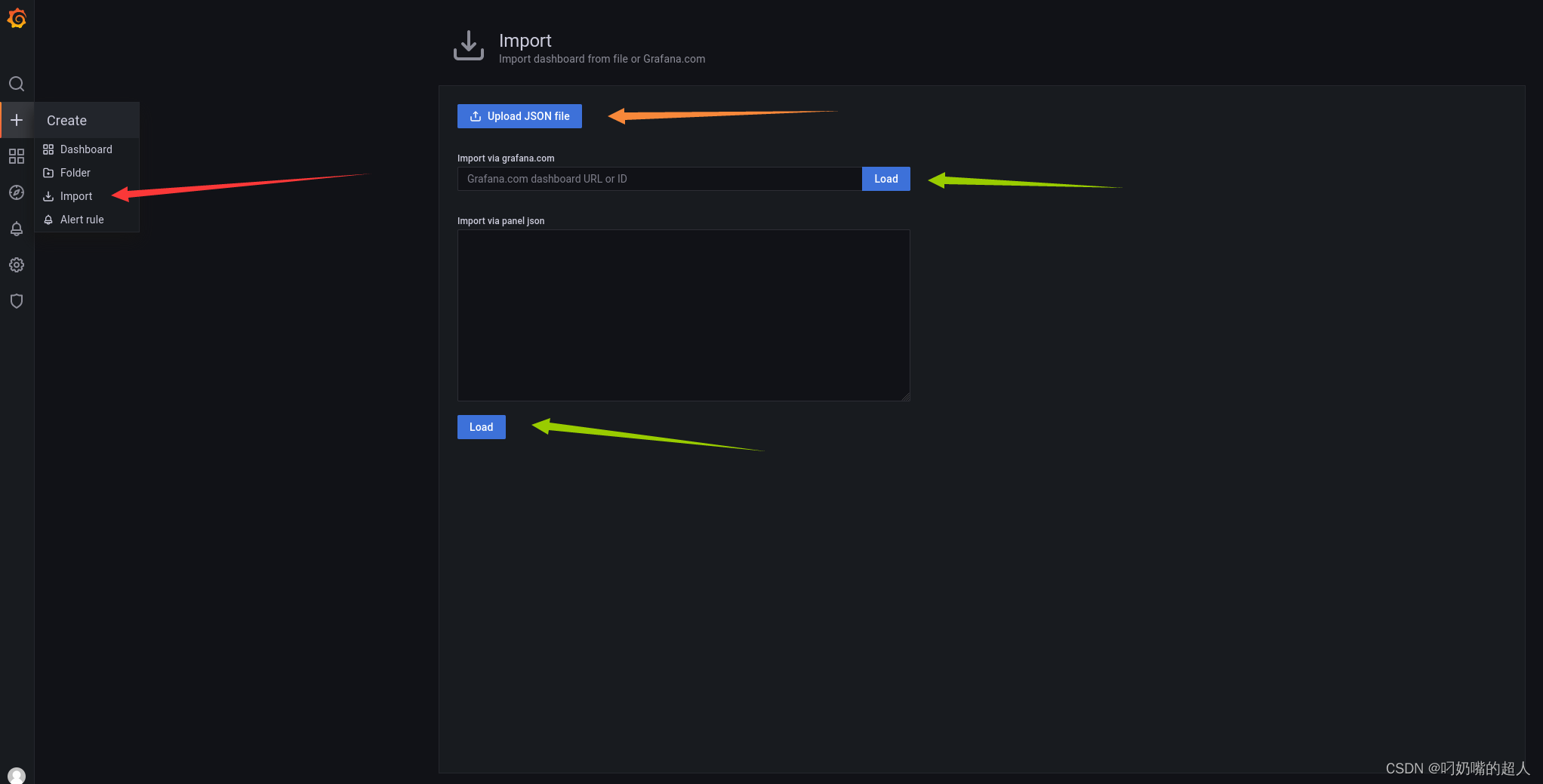Open the search icon in sidebar
Viewport: 1543px width, 784px height.
point(17,84)
